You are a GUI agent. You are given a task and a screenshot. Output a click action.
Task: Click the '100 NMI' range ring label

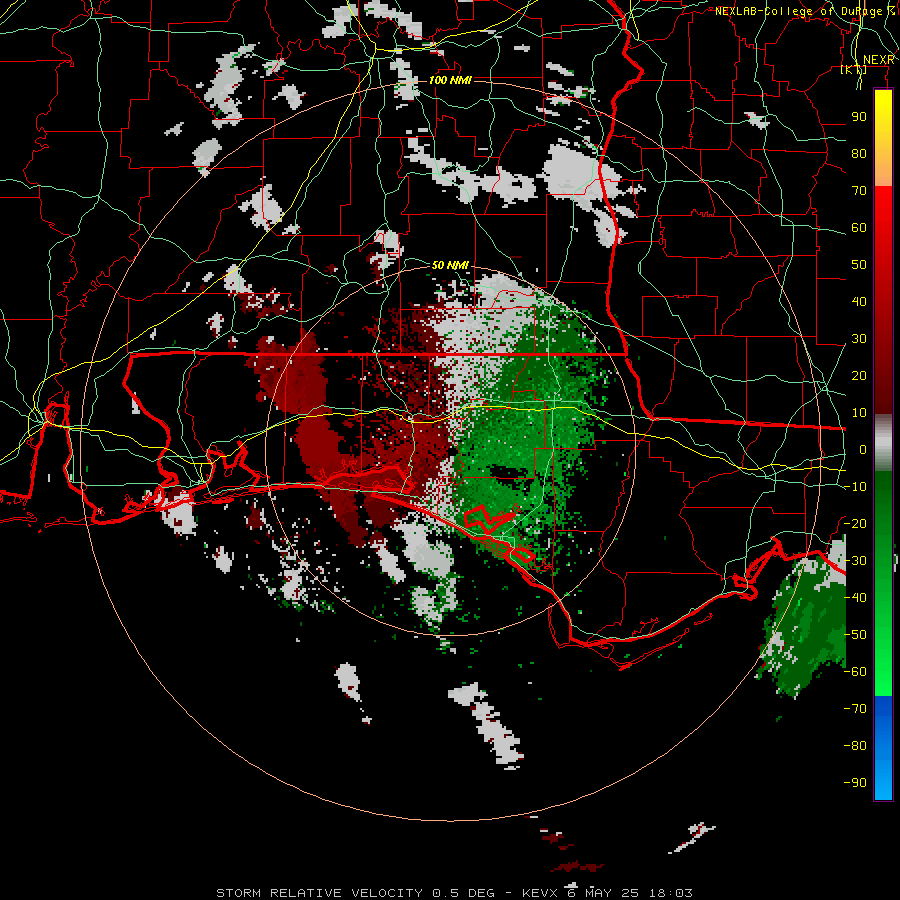(x=450, y=80)
